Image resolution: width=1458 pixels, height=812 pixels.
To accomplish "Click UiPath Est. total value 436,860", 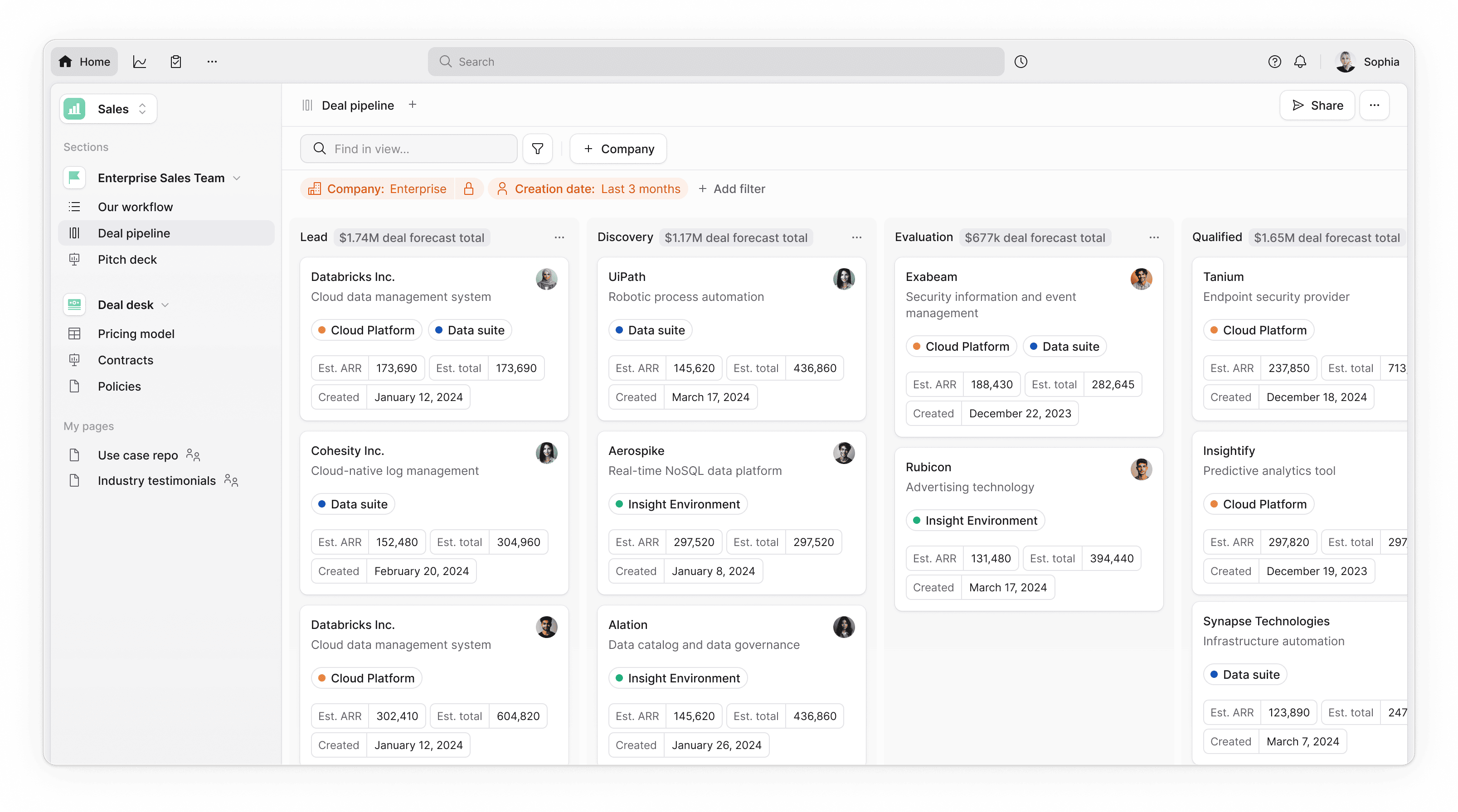I will click(815, 368).
